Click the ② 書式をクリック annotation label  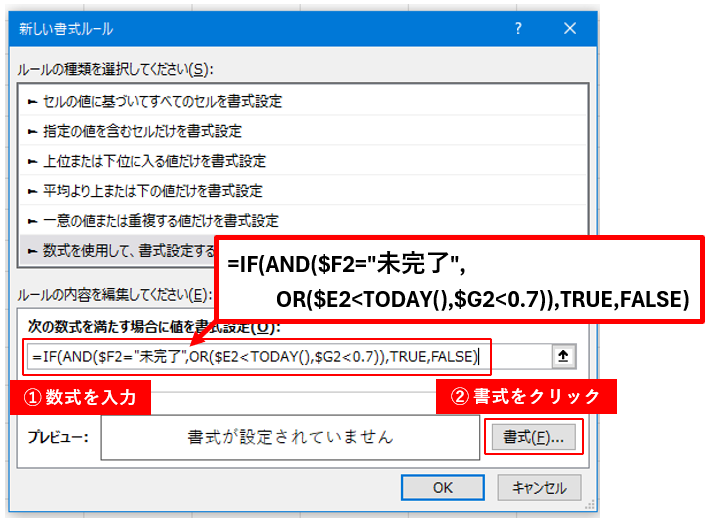click(526, 397)
